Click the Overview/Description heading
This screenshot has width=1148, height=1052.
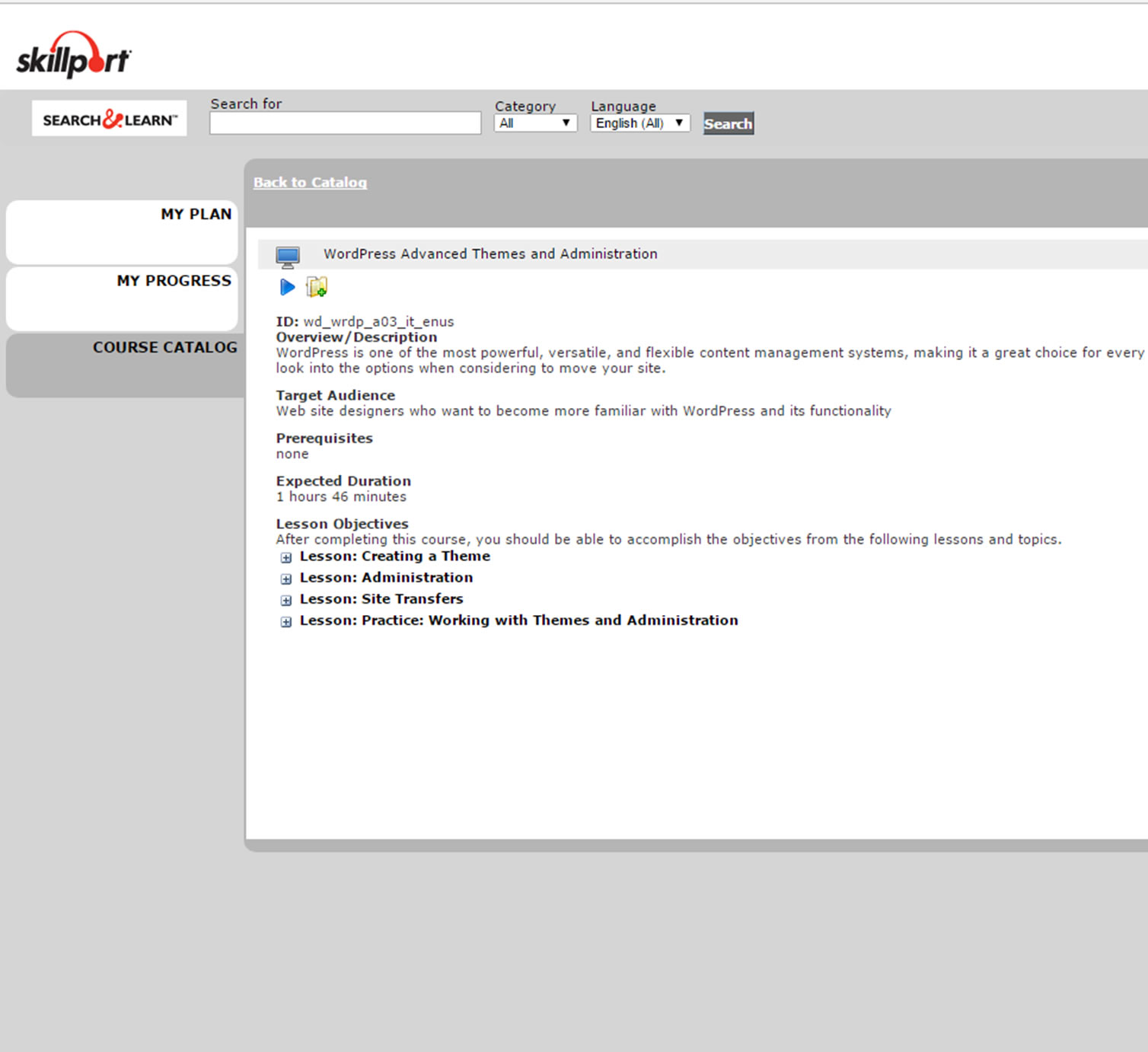tap(356, 337)
